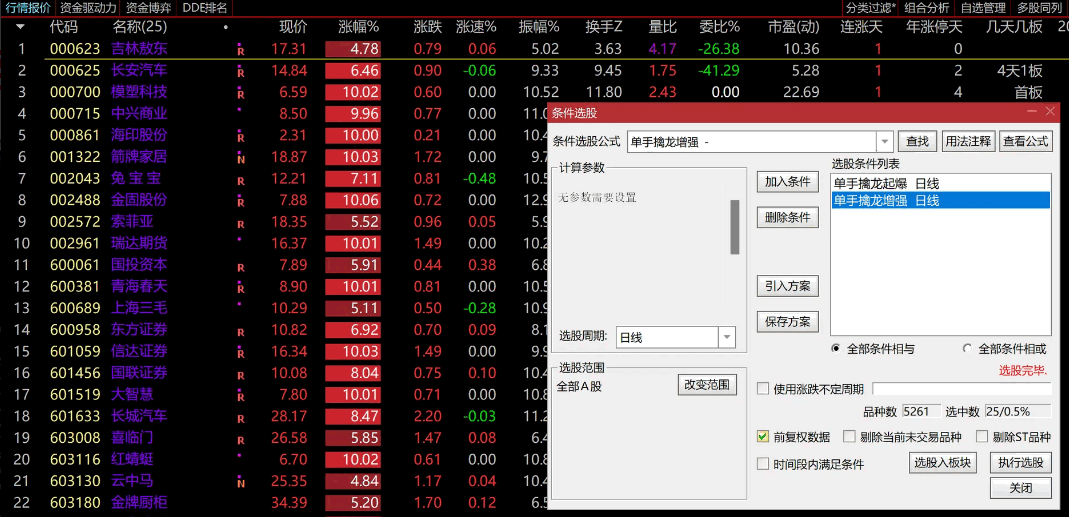1069x517 pixels.
Task: Uncheck 前复权数据 checkbox
Action: [x=763, y=437]
